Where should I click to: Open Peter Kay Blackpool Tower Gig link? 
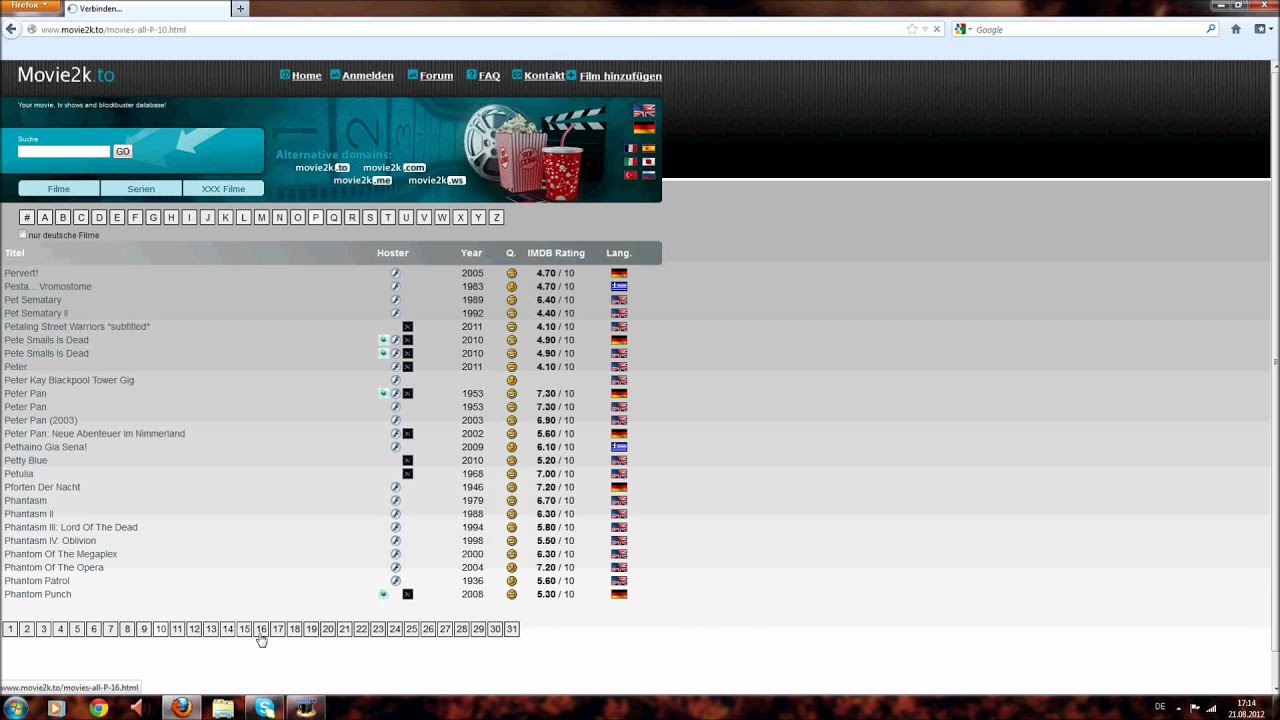(69, 380)
